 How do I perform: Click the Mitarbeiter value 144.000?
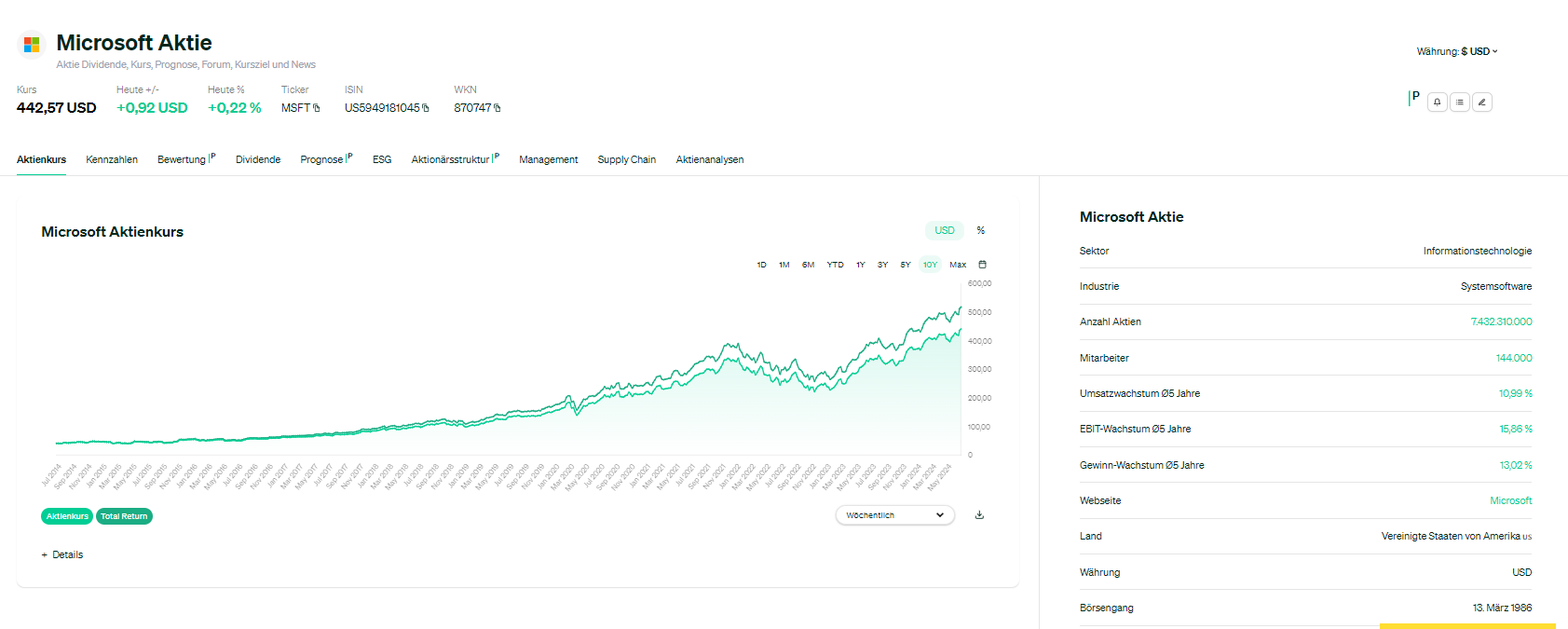[1514, 358]
